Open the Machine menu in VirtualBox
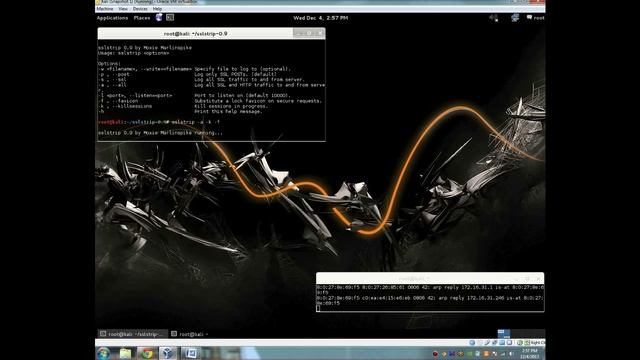 click(x=105, y=9)
